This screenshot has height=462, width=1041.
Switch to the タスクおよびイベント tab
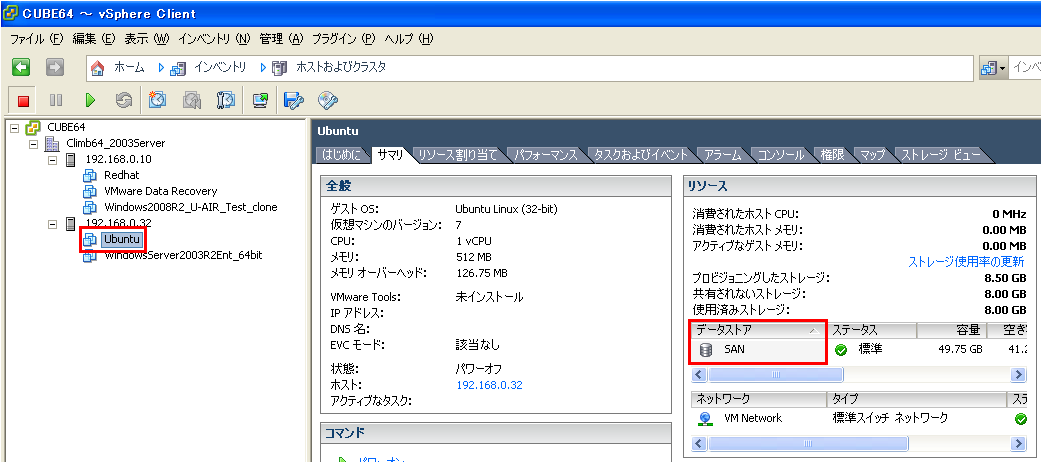(641, 155)
